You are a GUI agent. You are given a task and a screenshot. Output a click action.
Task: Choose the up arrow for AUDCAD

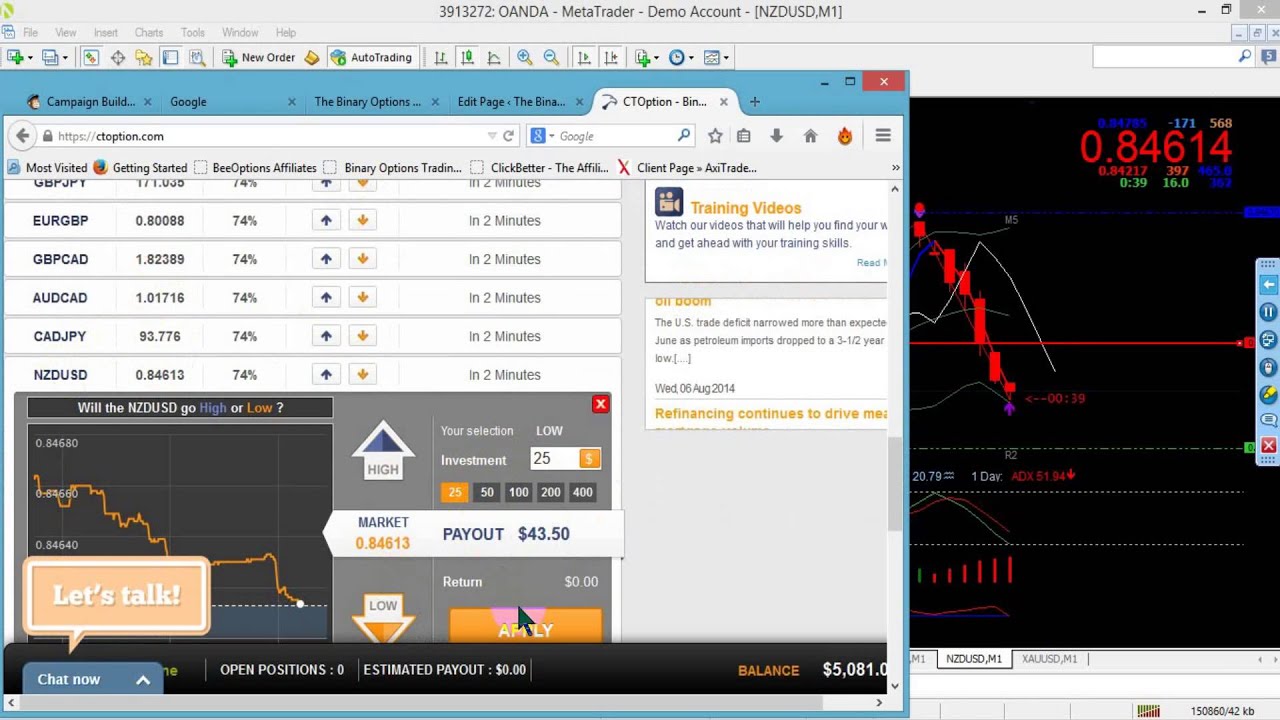pyautogui.click(x=326, y=297)
